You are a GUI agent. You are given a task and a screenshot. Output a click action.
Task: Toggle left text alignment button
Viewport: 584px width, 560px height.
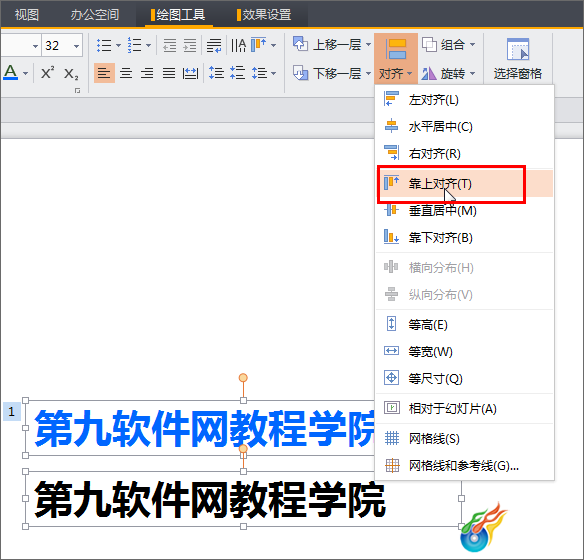(104, 73)
